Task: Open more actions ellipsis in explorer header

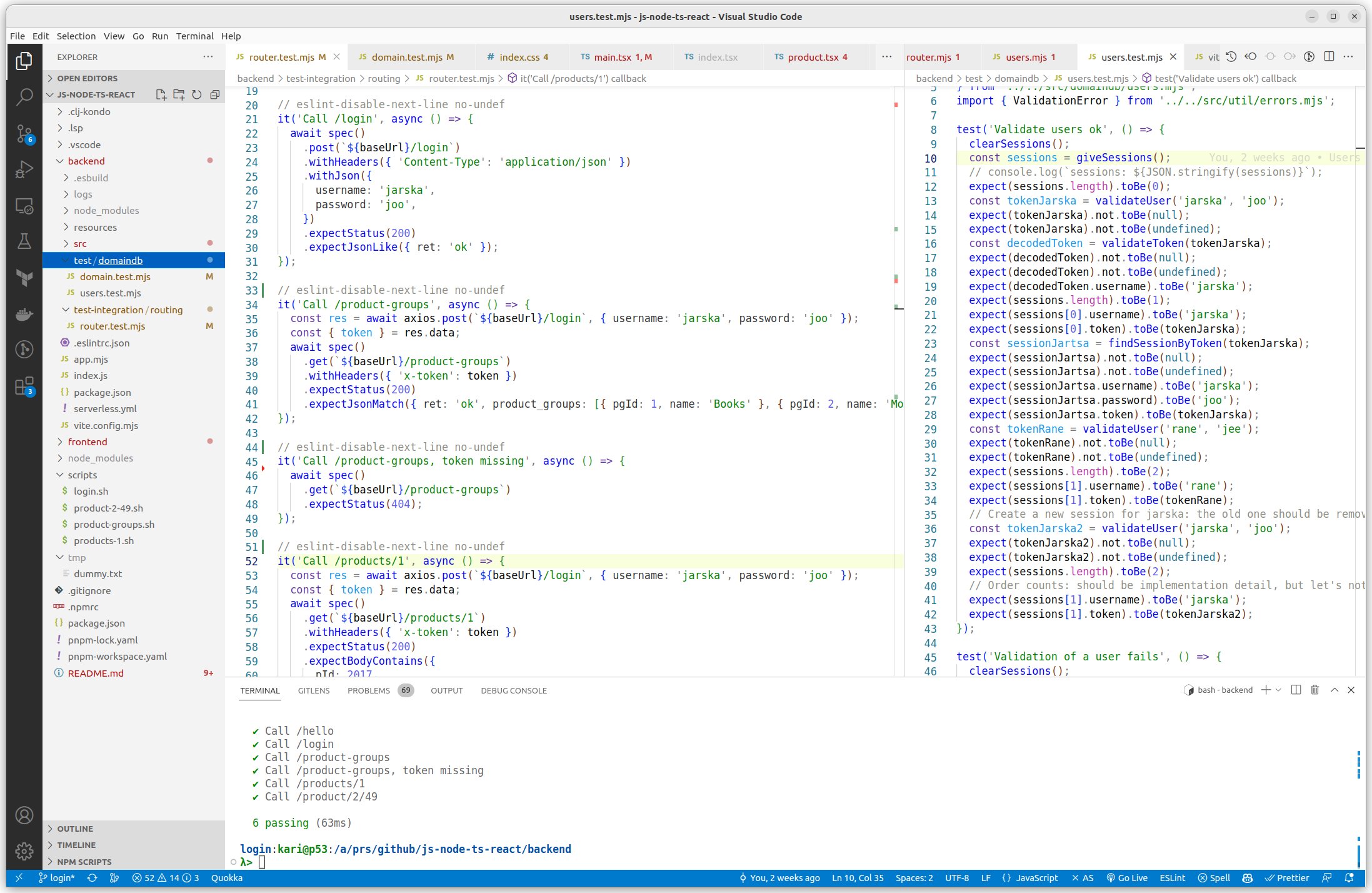Action: 208,57
